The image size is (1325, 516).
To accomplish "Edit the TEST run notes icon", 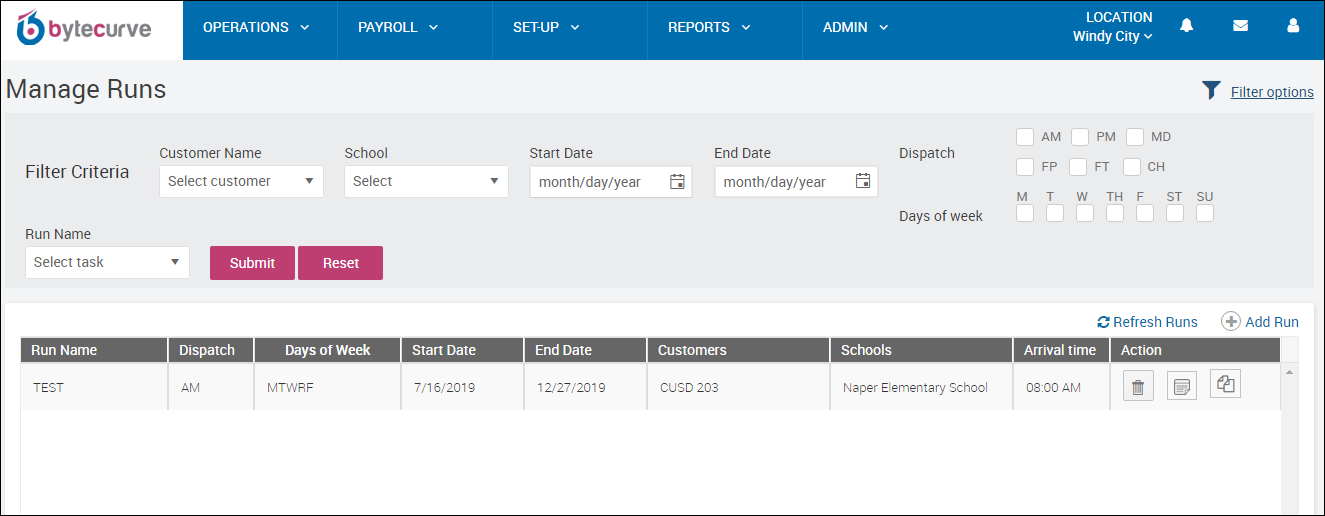I will [1182, 387].
